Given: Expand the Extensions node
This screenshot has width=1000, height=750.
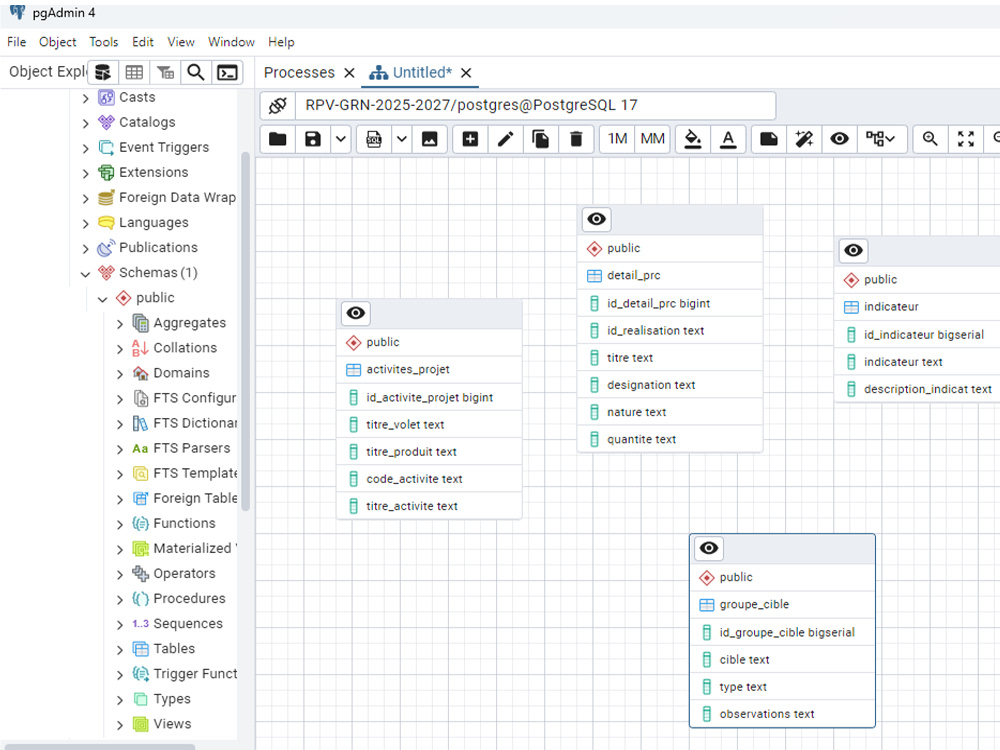Looking at the screenshot, I should coord(85,173).
